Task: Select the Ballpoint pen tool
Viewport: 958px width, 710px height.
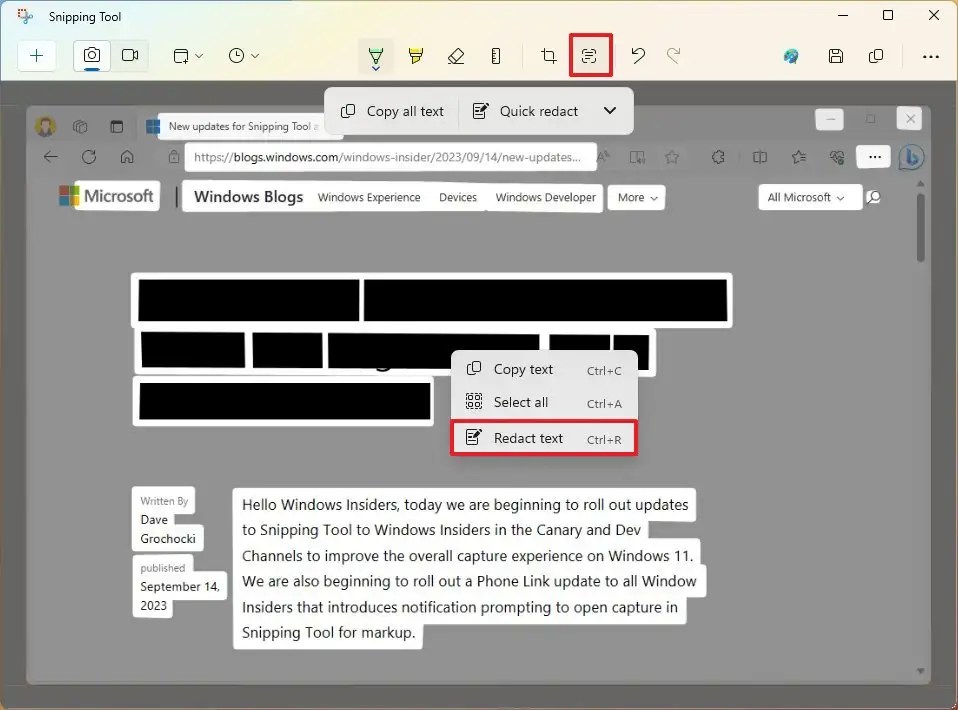Action: 376,56
